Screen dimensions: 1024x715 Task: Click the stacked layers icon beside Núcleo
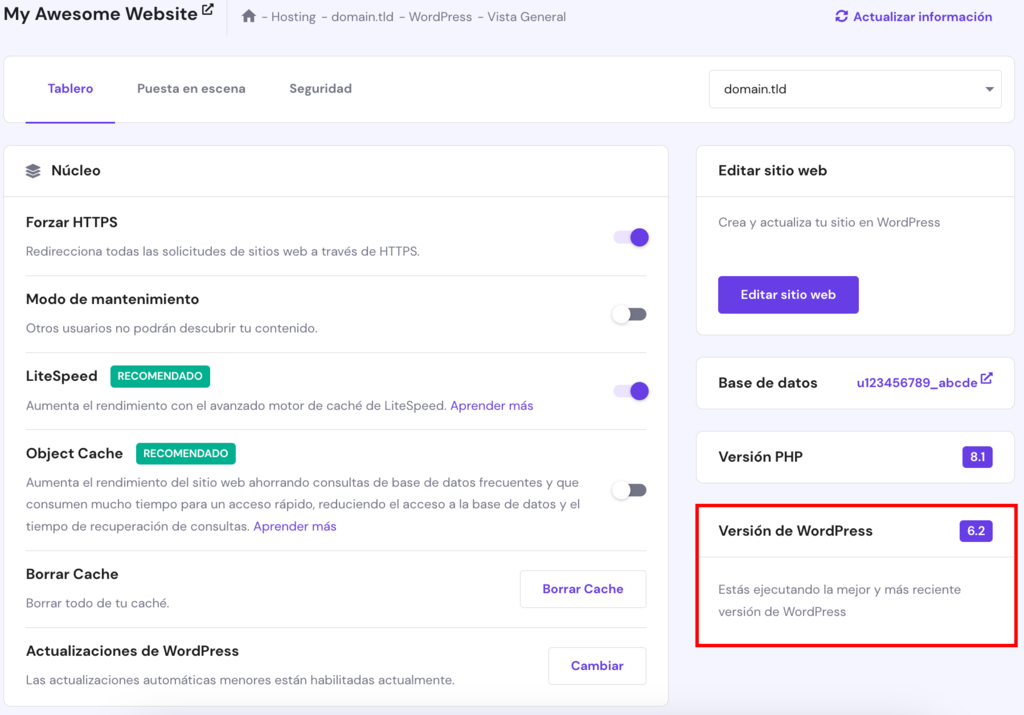coord(33,170)
